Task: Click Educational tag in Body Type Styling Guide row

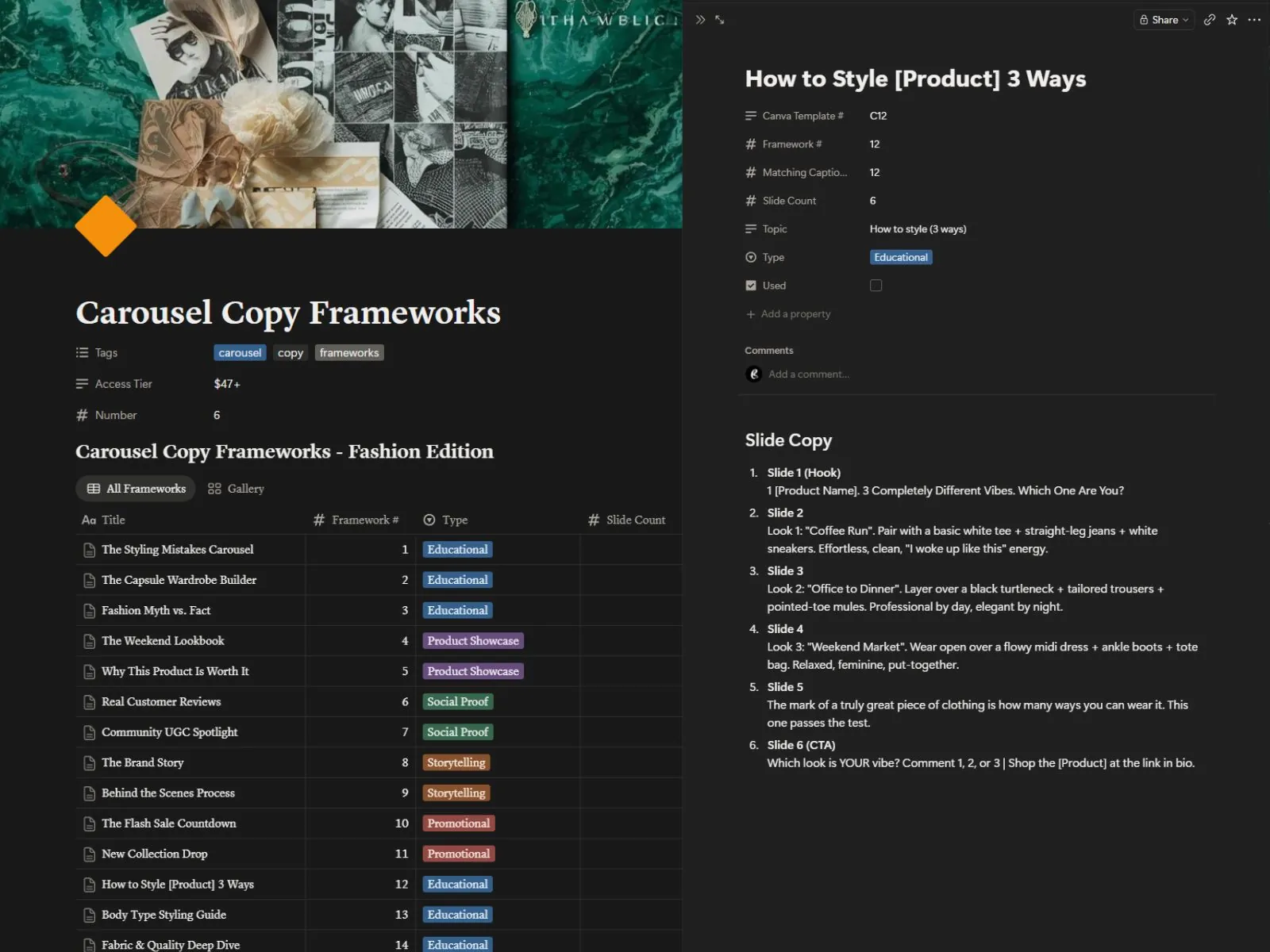Action: tap(457, 916)
